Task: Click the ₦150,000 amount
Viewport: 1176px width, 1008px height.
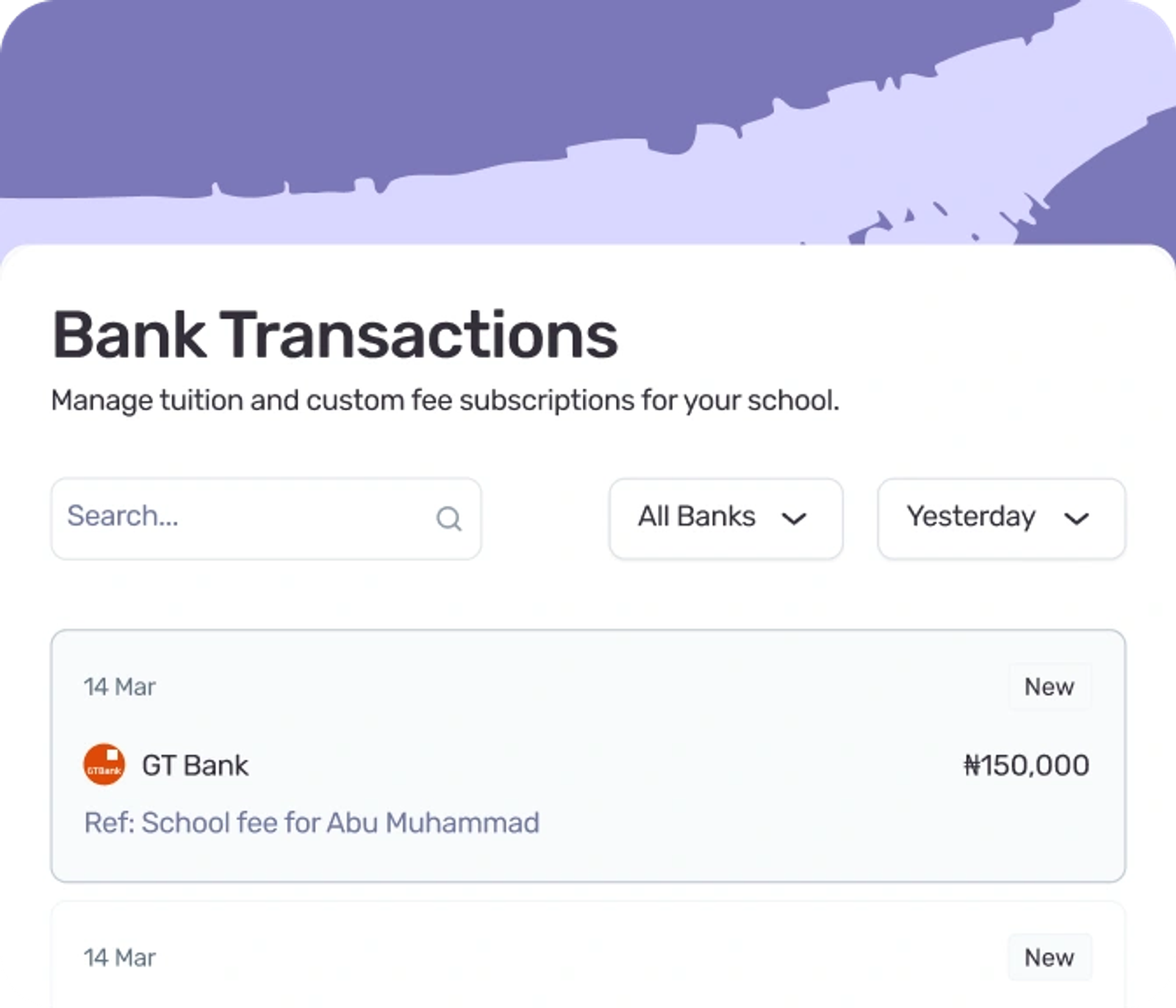Action: 1026,765
